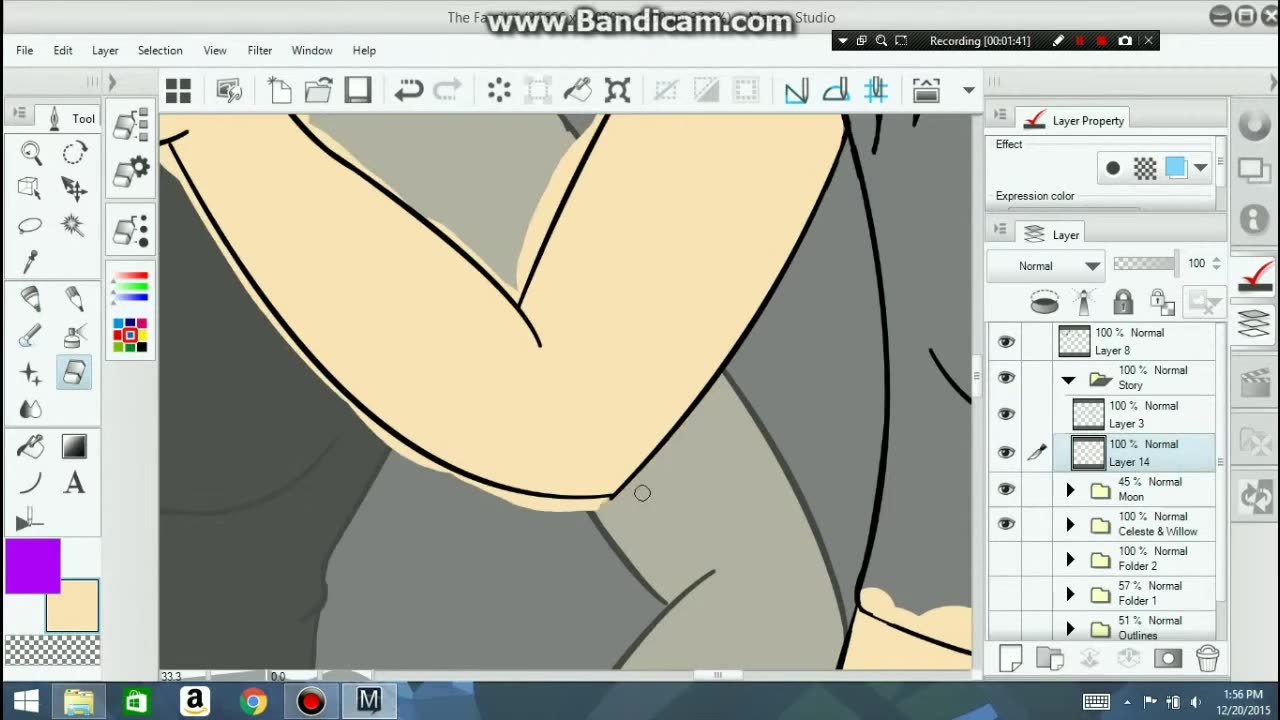Open the Filter menu
The height and width of the screenshot is (720, 1280).
(260, 50)
